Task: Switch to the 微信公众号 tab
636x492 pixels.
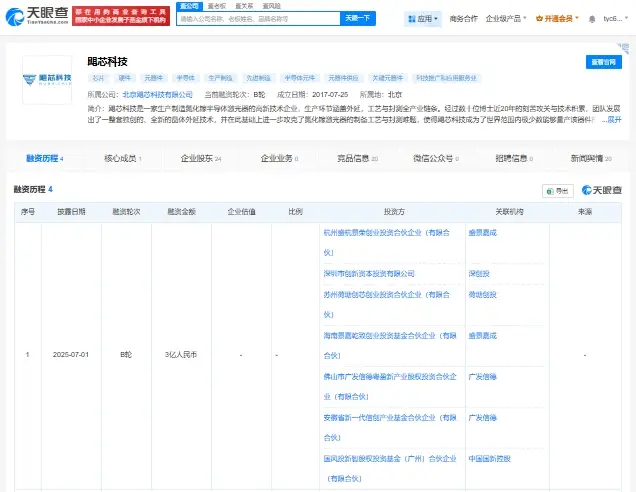Action: pyautogui.click(x=436, y=158)
